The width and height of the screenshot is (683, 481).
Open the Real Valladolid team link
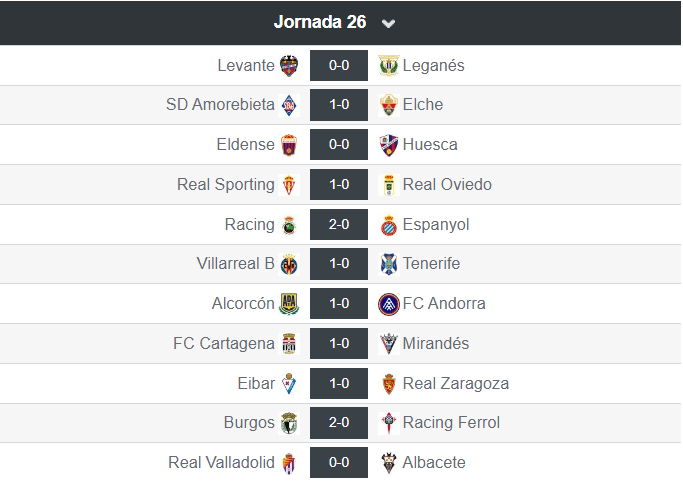pyautogui.click(x=221, y=462)
